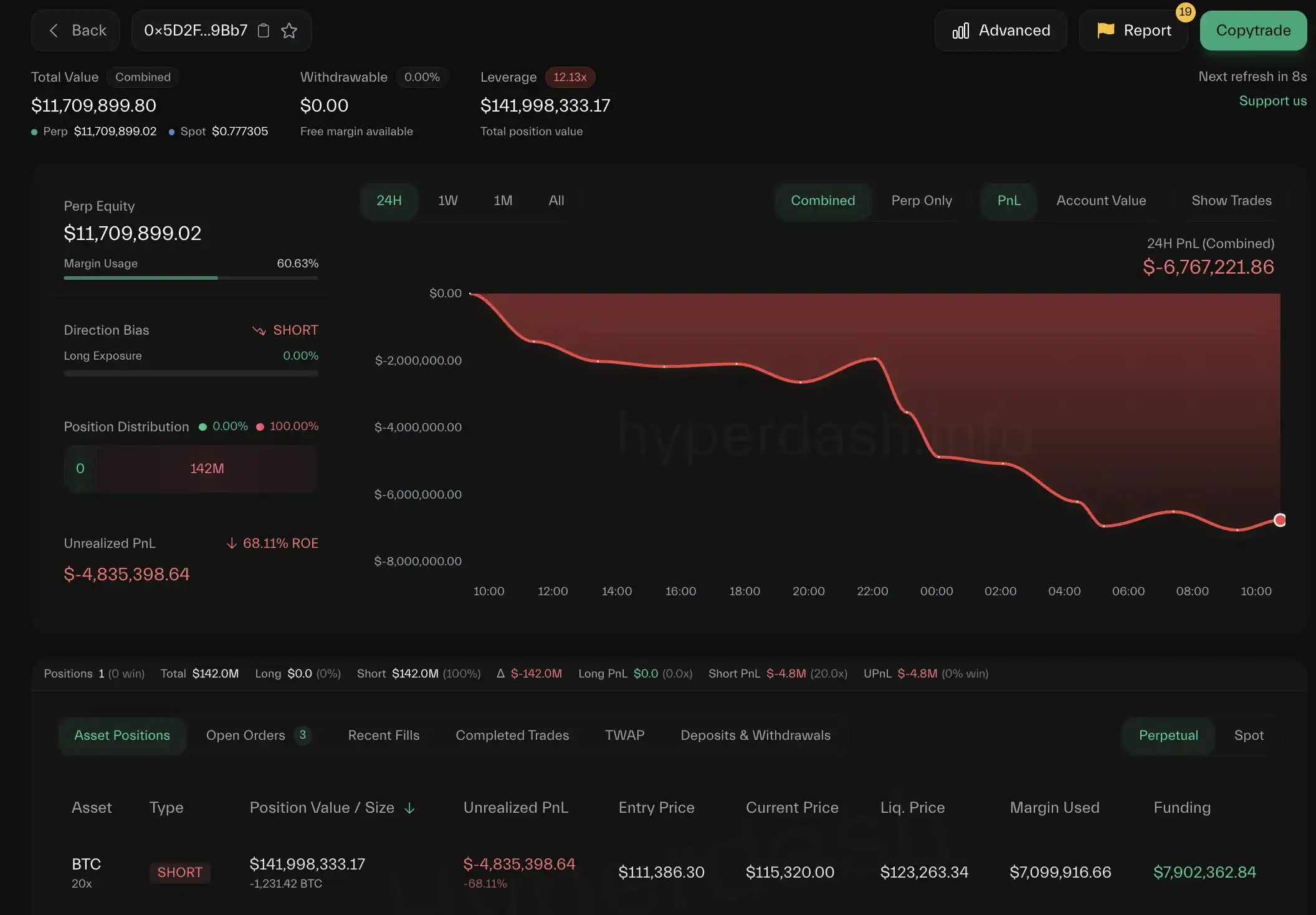Screen dimensions: 1316x915
Task: Click the Advanced bar chart icon
Action: coord(960,31)
